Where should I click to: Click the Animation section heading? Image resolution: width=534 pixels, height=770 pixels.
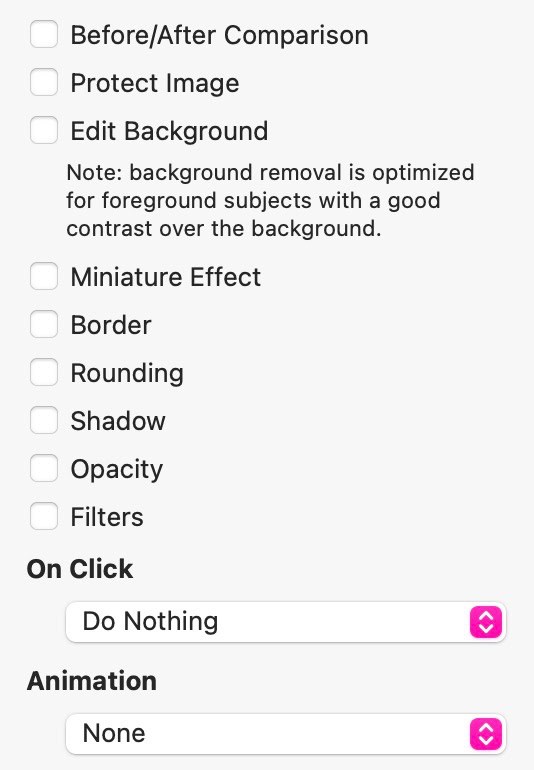pyautogui.click(x=92, y=681)
